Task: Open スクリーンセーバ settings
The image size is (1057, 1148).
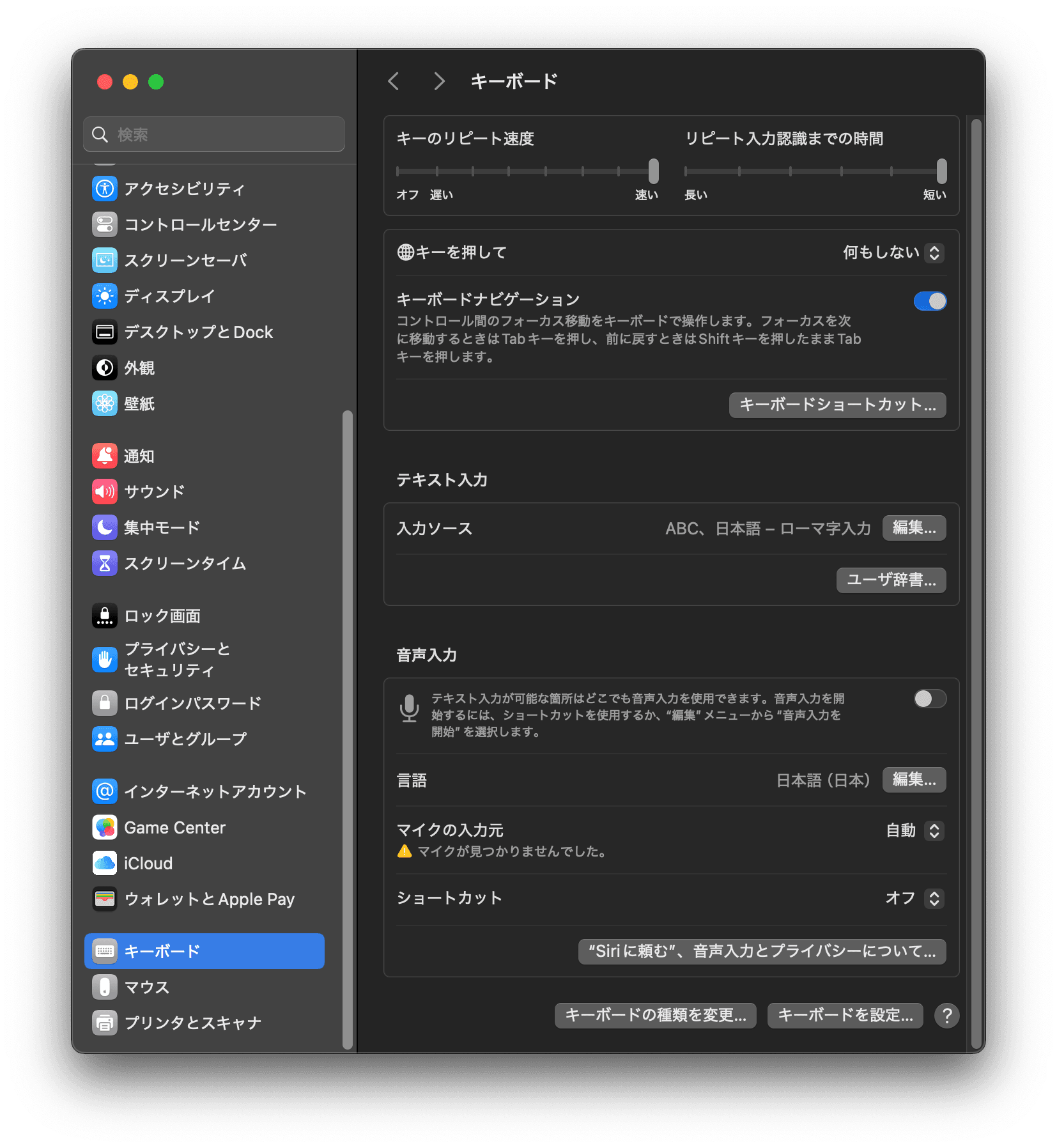Action: click(183, 260)
